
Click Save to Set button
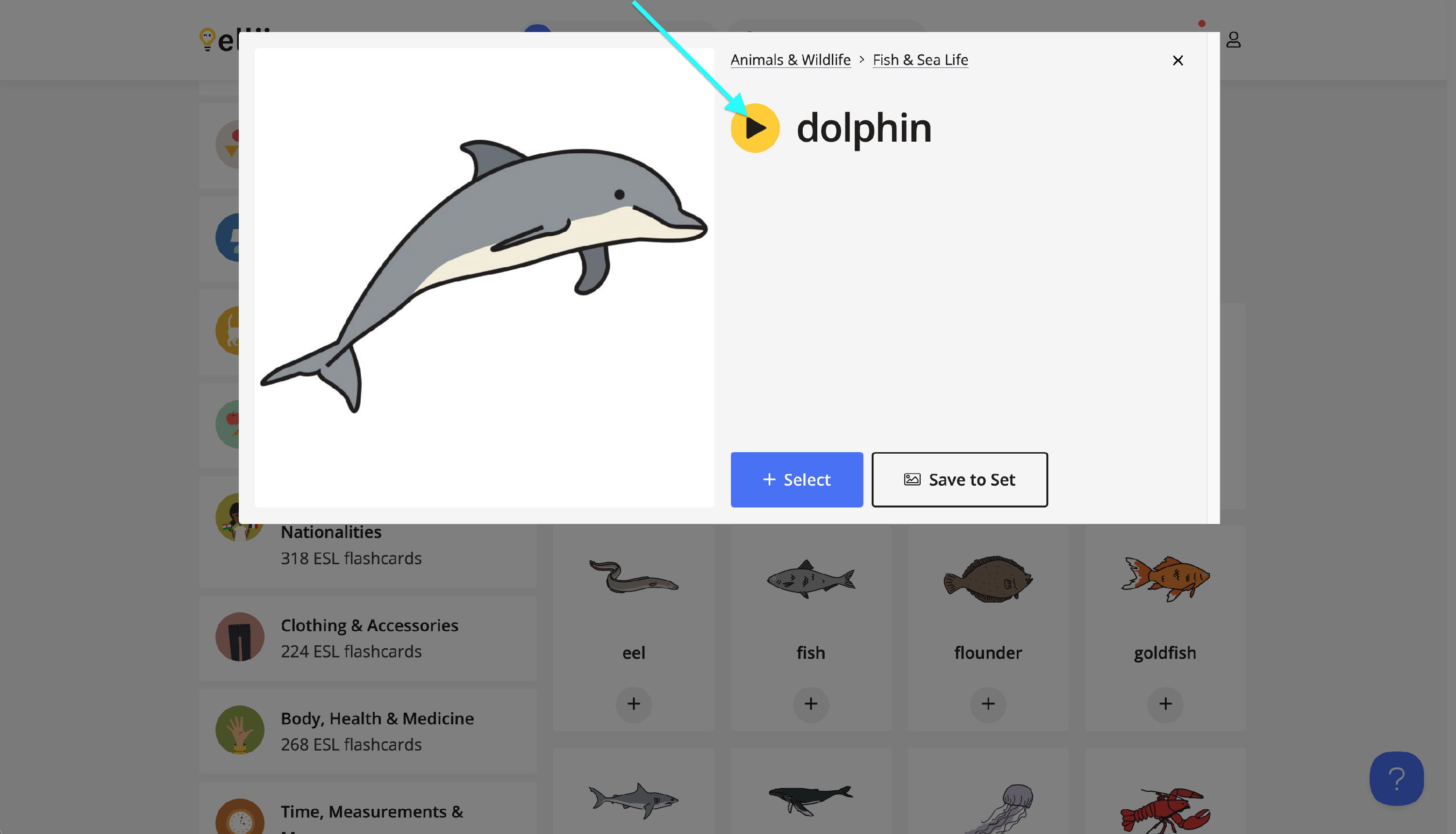(x=959, y=479)
